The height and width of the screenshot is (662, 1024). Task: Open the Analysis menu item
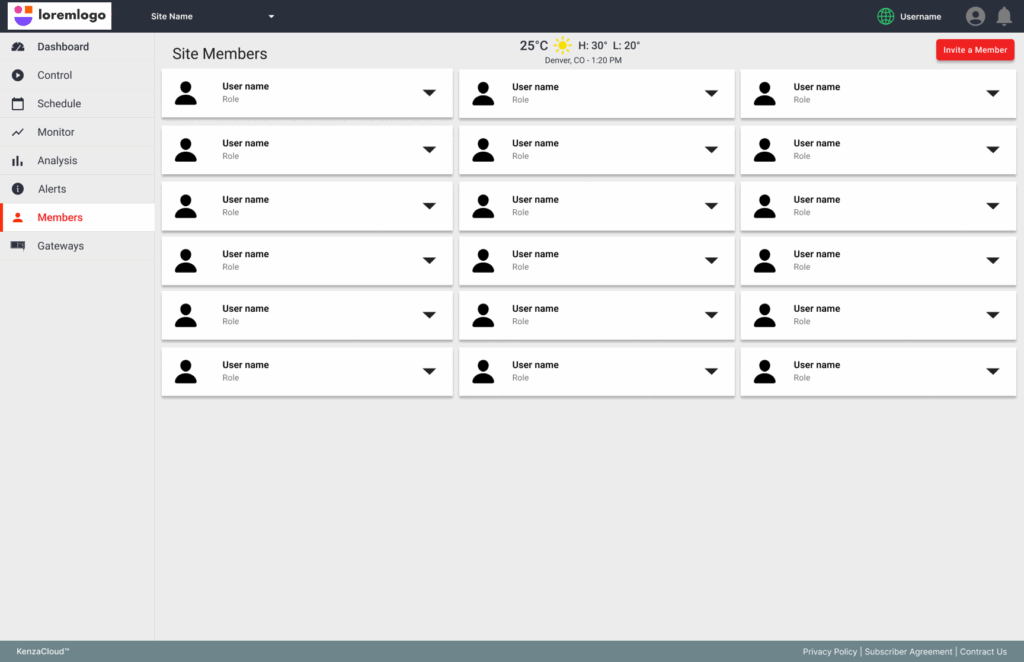(x=57, y=160)
